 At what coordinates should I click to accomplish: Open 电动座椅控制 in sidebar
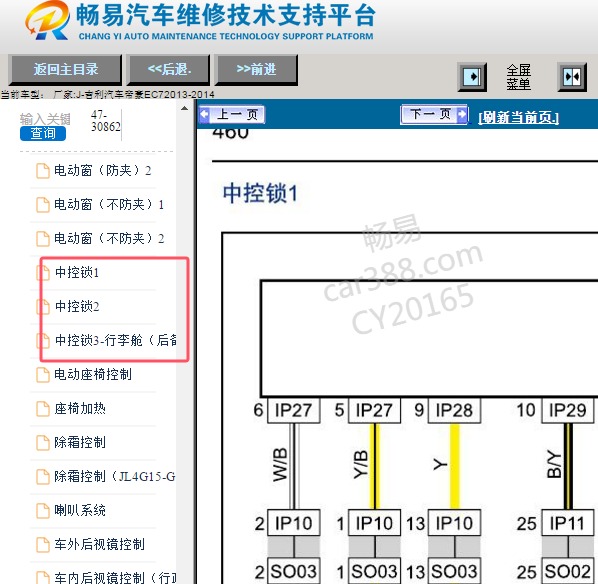[x=93, y=375]
